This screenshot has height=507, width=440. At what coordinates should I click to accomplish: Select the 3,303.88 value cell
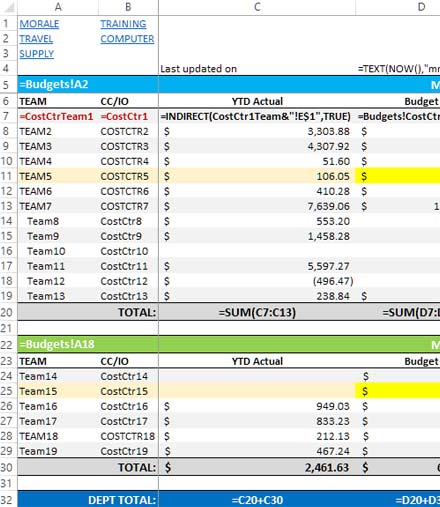(x=257, y=132)
